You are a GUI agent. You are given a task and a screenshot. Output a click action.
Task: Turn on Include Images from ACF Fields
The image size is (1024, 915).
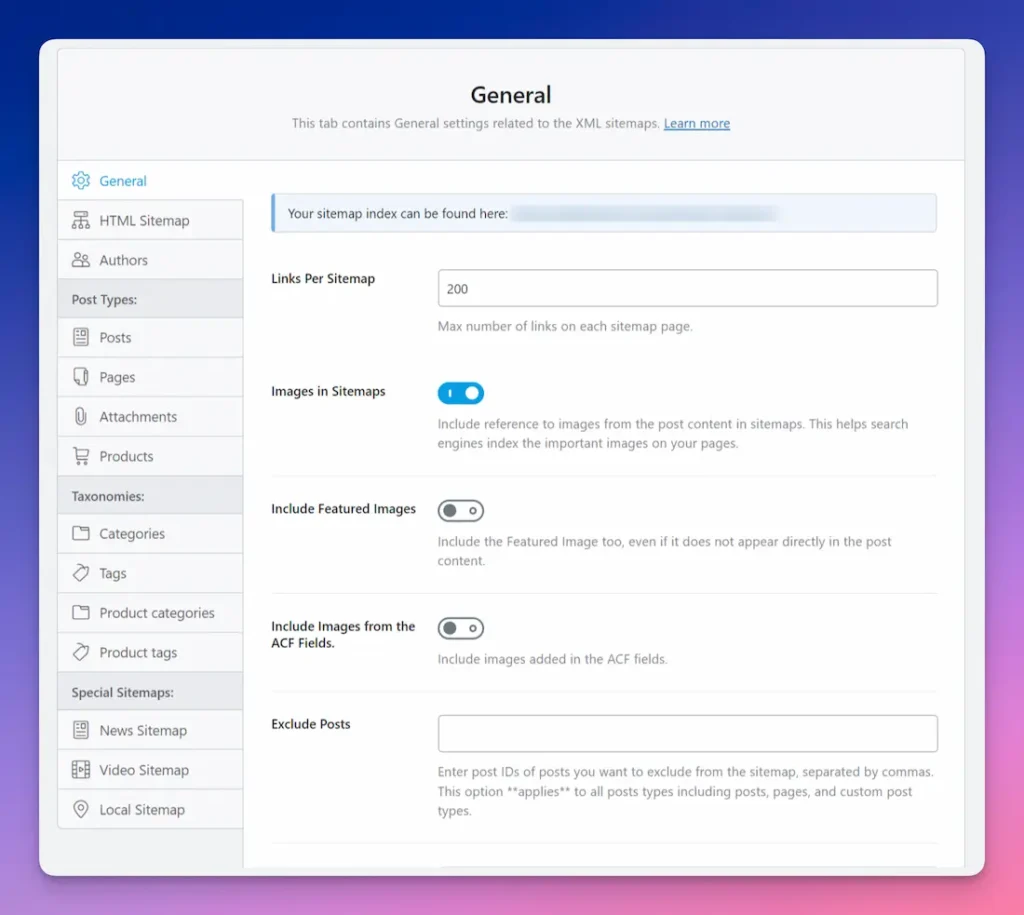[x=460, y=629]
